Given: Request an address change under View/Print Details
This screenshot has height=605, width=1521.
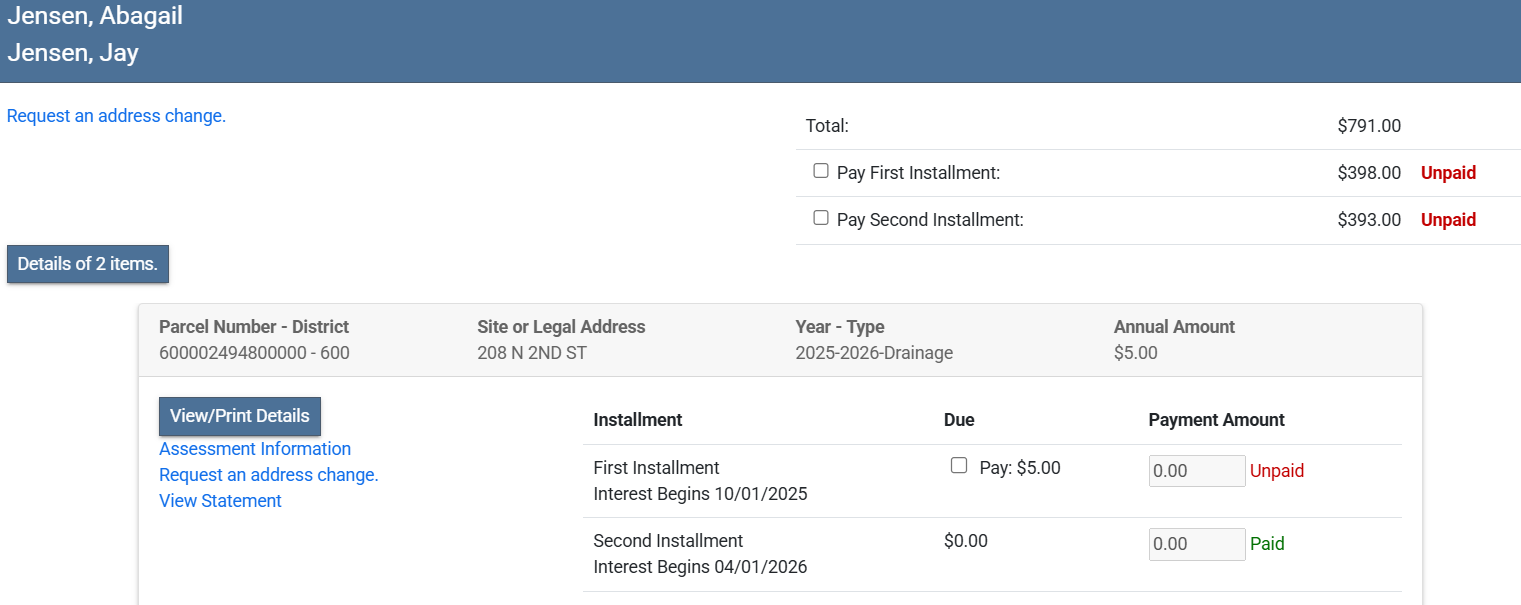Looking at the screenshot, I should pos(268,475).
